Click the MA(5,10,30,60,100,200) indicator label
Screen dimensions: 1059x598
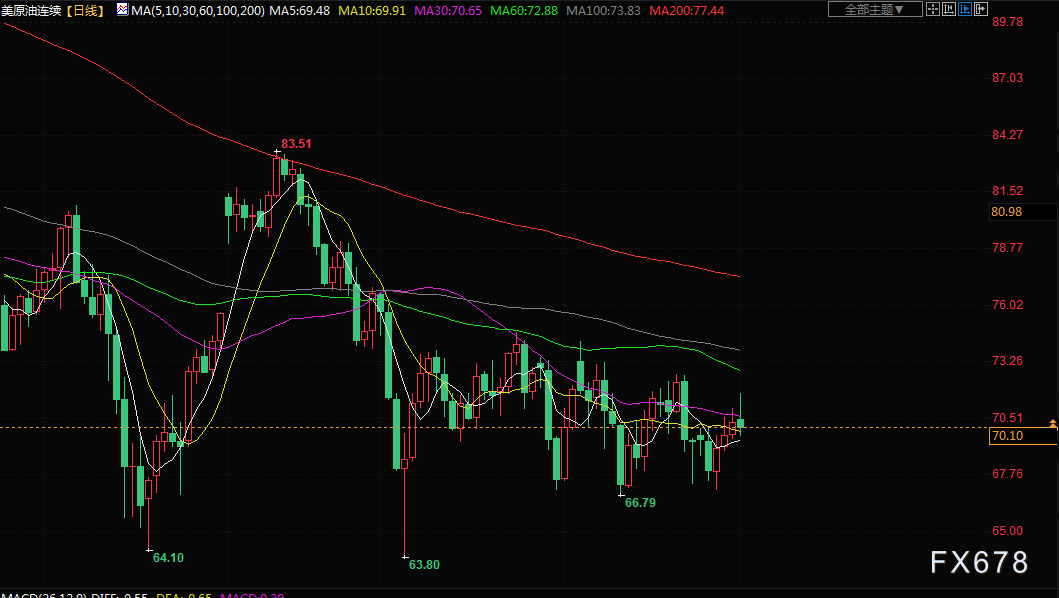click(198, 11)
